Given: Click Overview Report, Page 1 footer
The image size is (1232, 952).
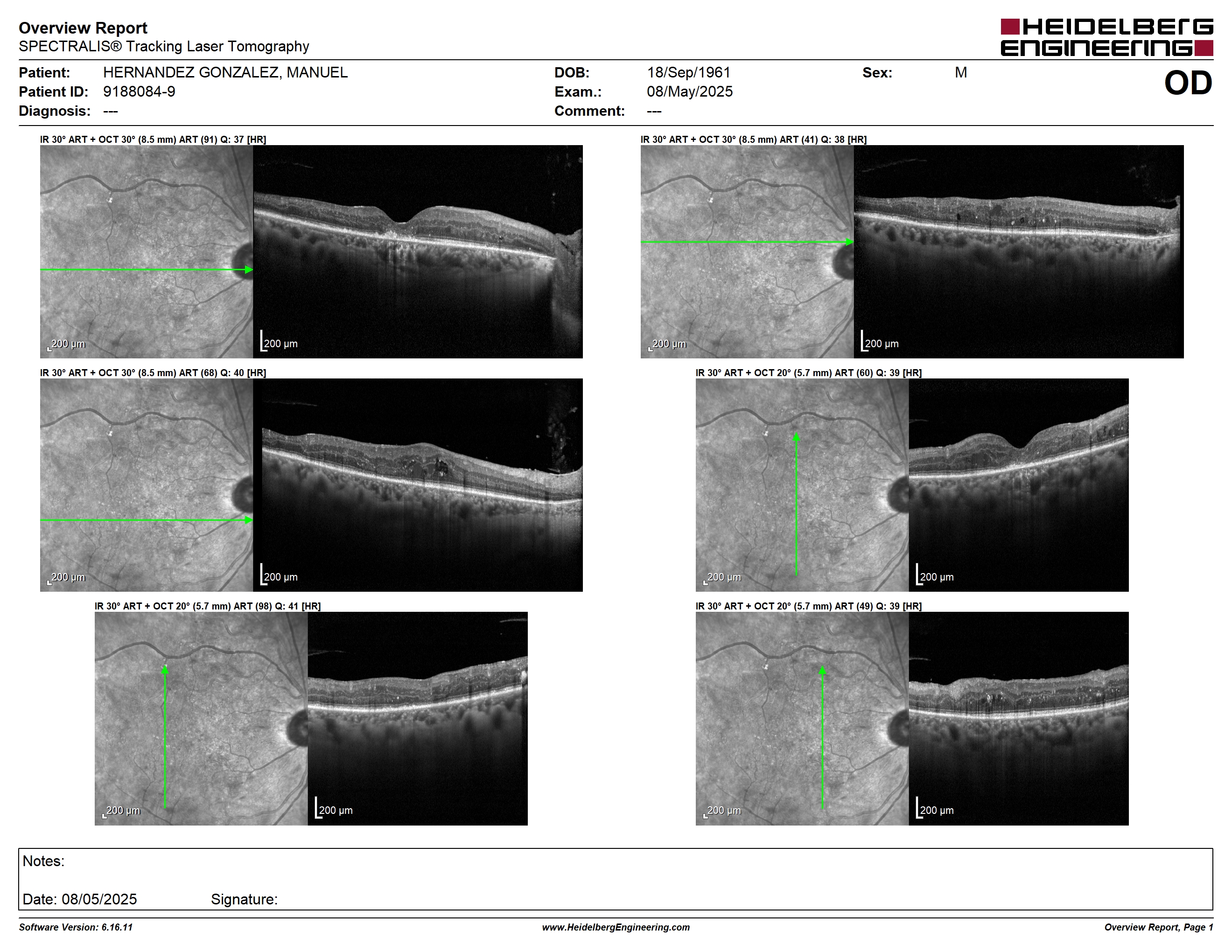Looking at the screenshot, I should [1158, 927].
